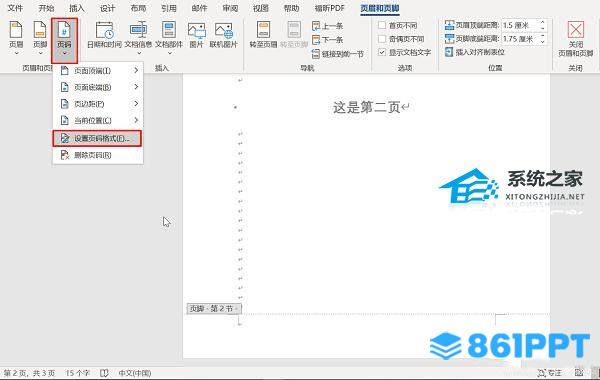Screen dimensions: 600x380
Task: Expand 当前位置 submenu arrow
Action: [x=136, y=120]
